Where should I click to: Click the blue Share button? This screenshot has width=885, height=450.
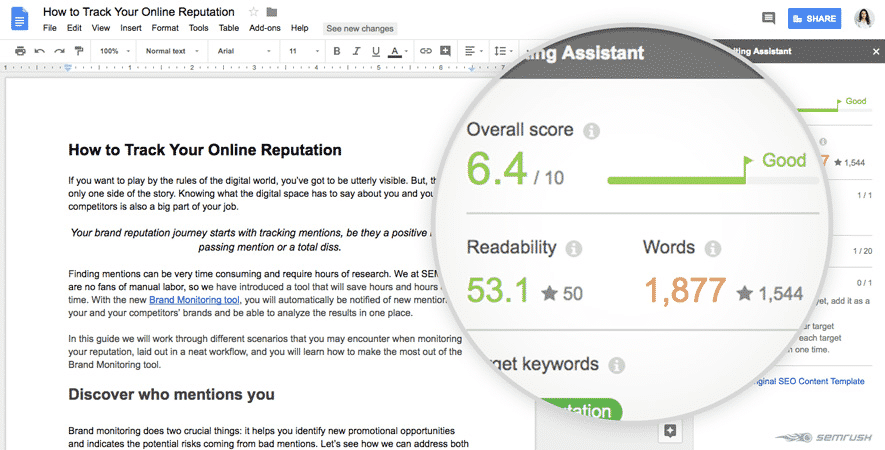(814, 18)
